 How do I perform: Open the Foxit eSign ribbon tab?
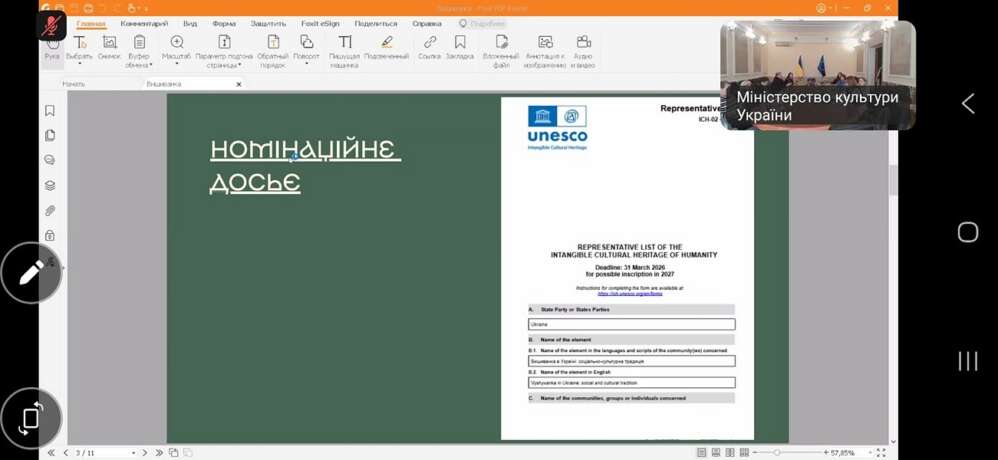(320, 24)
